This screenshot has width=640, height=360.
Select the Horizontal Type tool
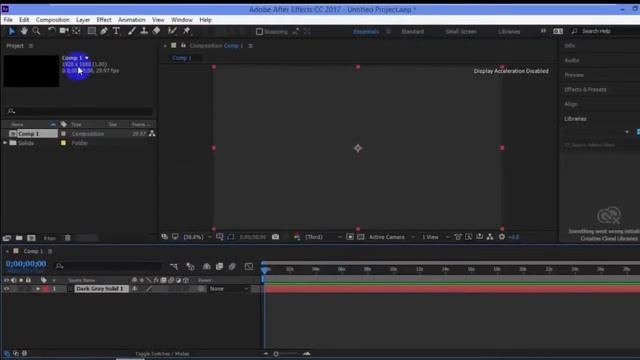(x=116, y=31)
